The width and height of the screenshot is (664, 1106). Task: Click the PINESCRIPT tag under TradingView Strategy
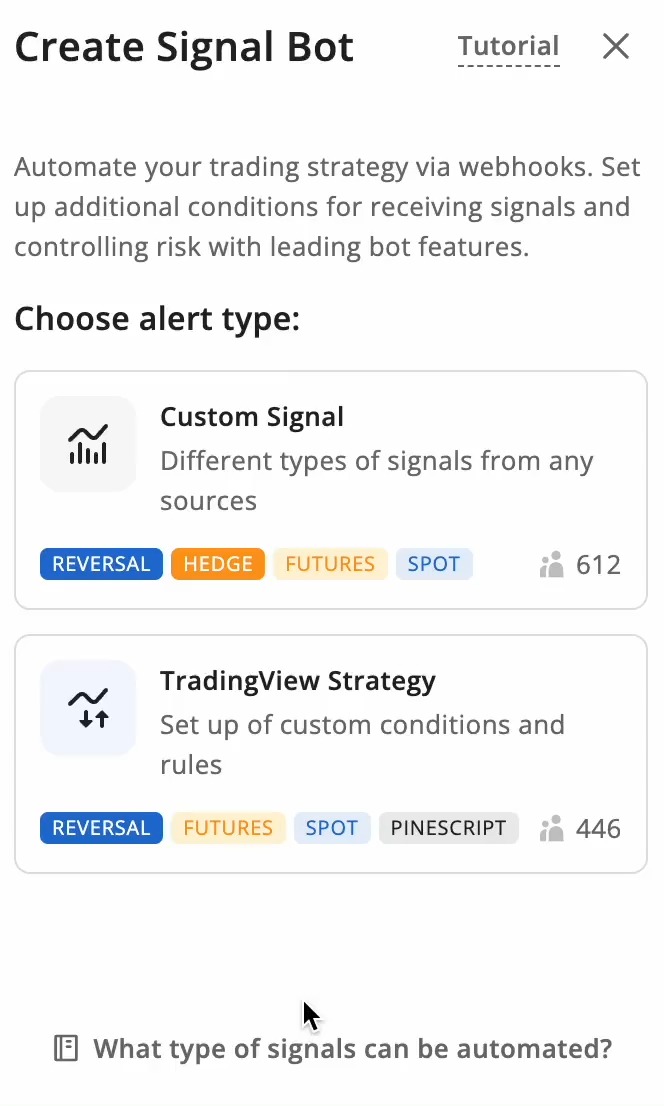tap(448, 828)
